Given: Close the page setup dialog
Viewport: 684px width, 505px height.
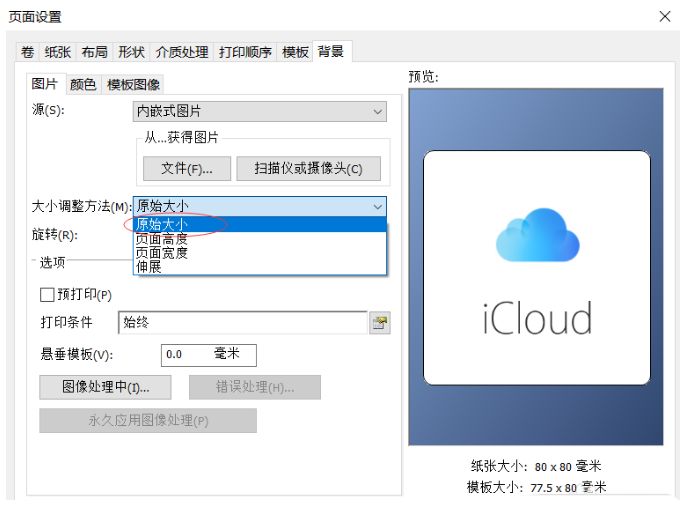Looking at the screenshot, I should (665, 16).
